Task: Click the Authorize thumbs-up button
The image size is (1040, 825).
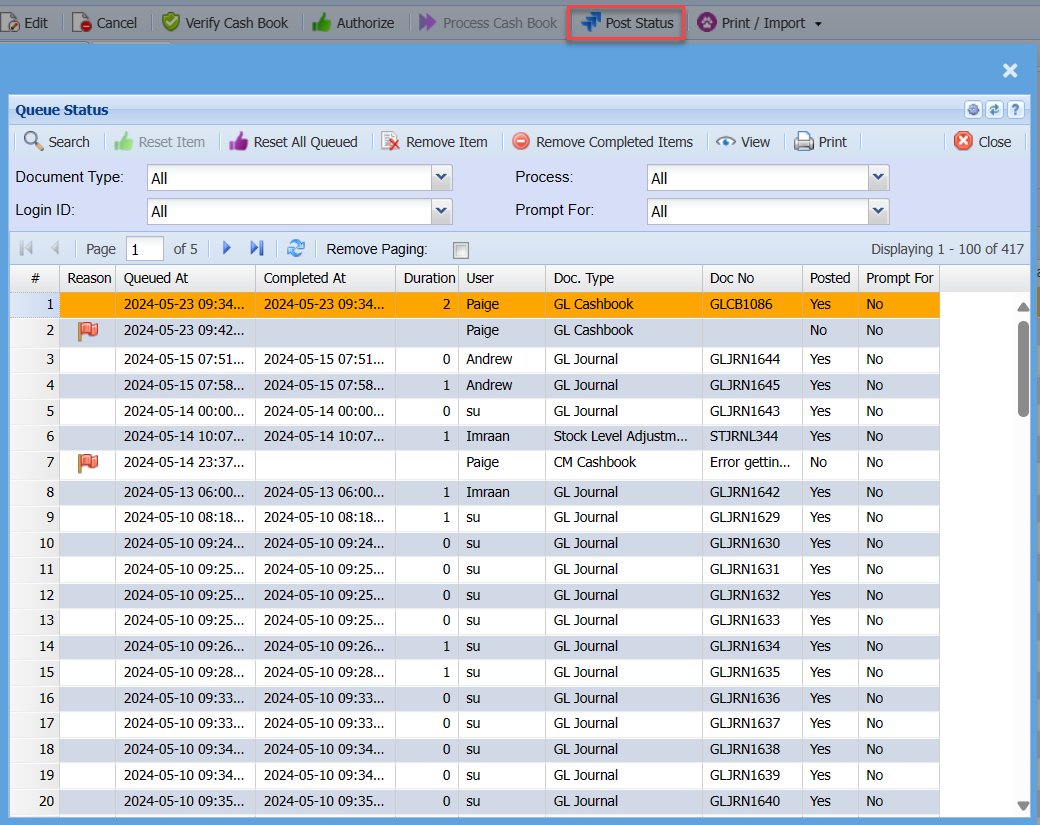Action: click(353, 22)
